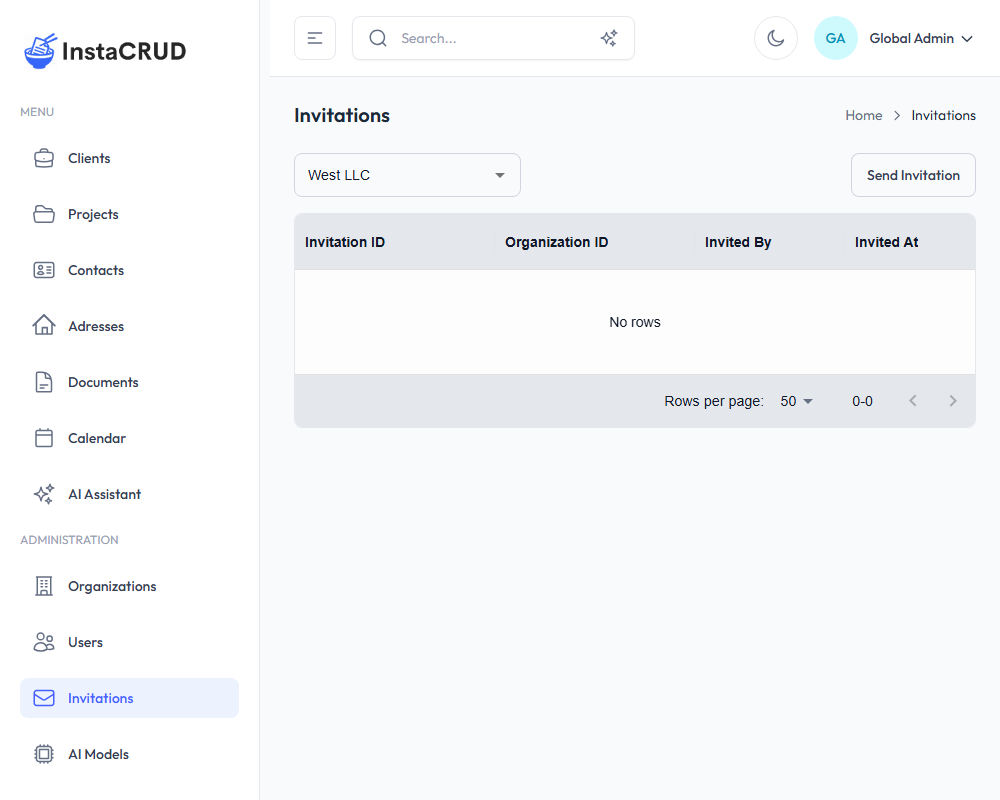Click the GA avatar circle
This screenshot has height=800, width=1000.
[x=835, y=38]
